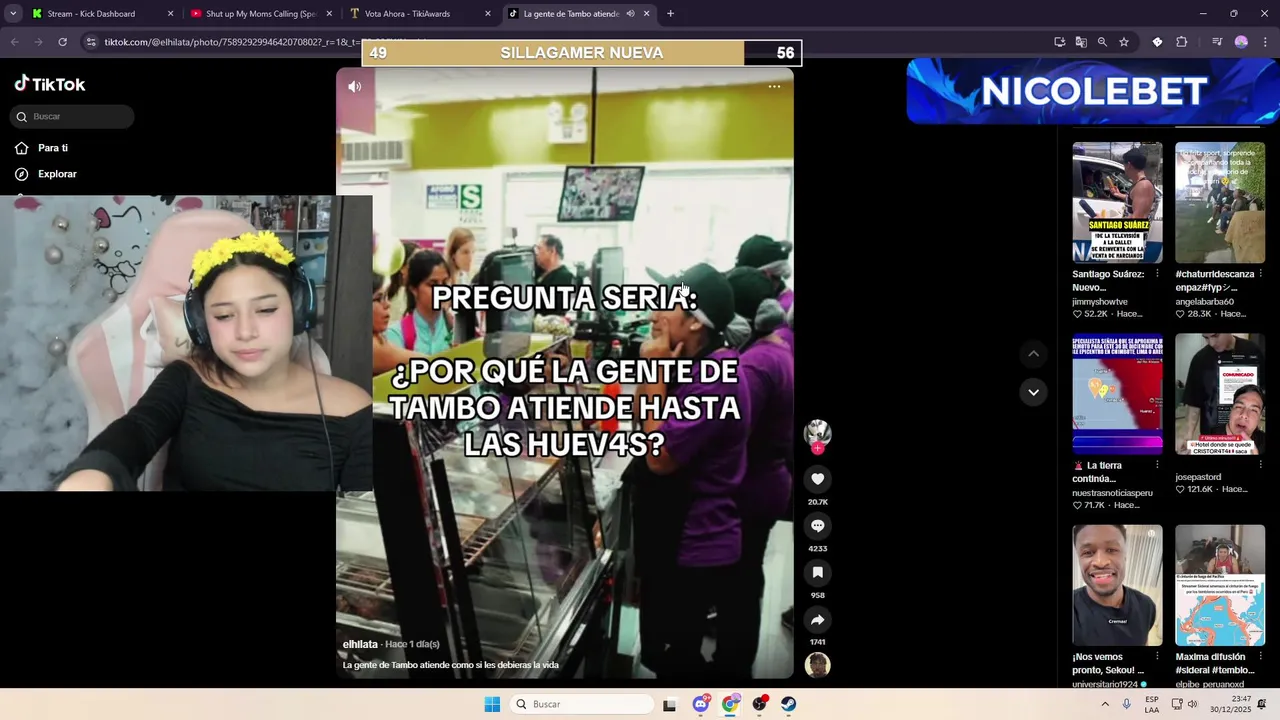Open La tierra continúa video thumbnail

click(x=1117, y=394)
